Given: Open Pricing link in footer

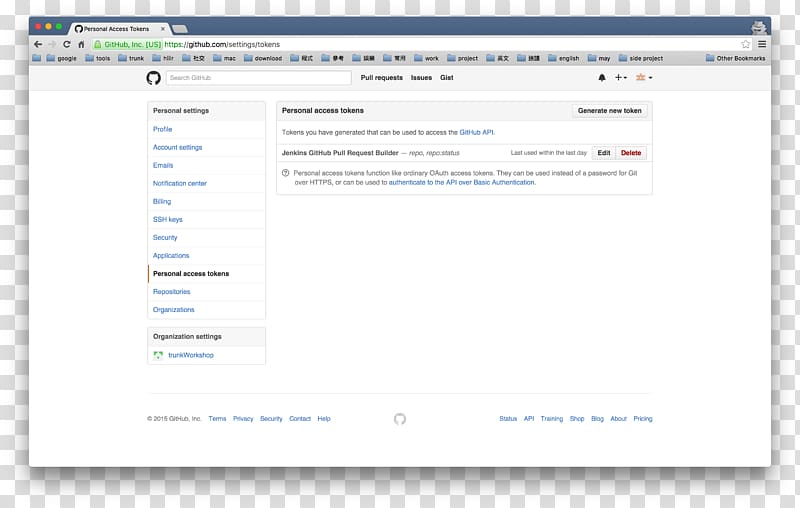Looking at the screenshot, I should 643,419.
